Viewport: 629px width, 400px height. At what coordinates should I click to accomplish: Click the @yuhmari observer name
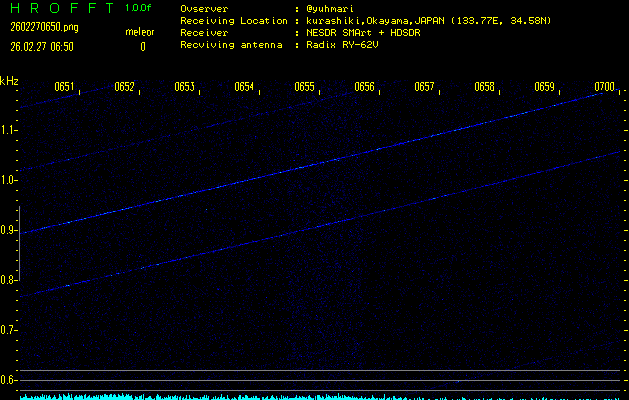click(326, 8)
